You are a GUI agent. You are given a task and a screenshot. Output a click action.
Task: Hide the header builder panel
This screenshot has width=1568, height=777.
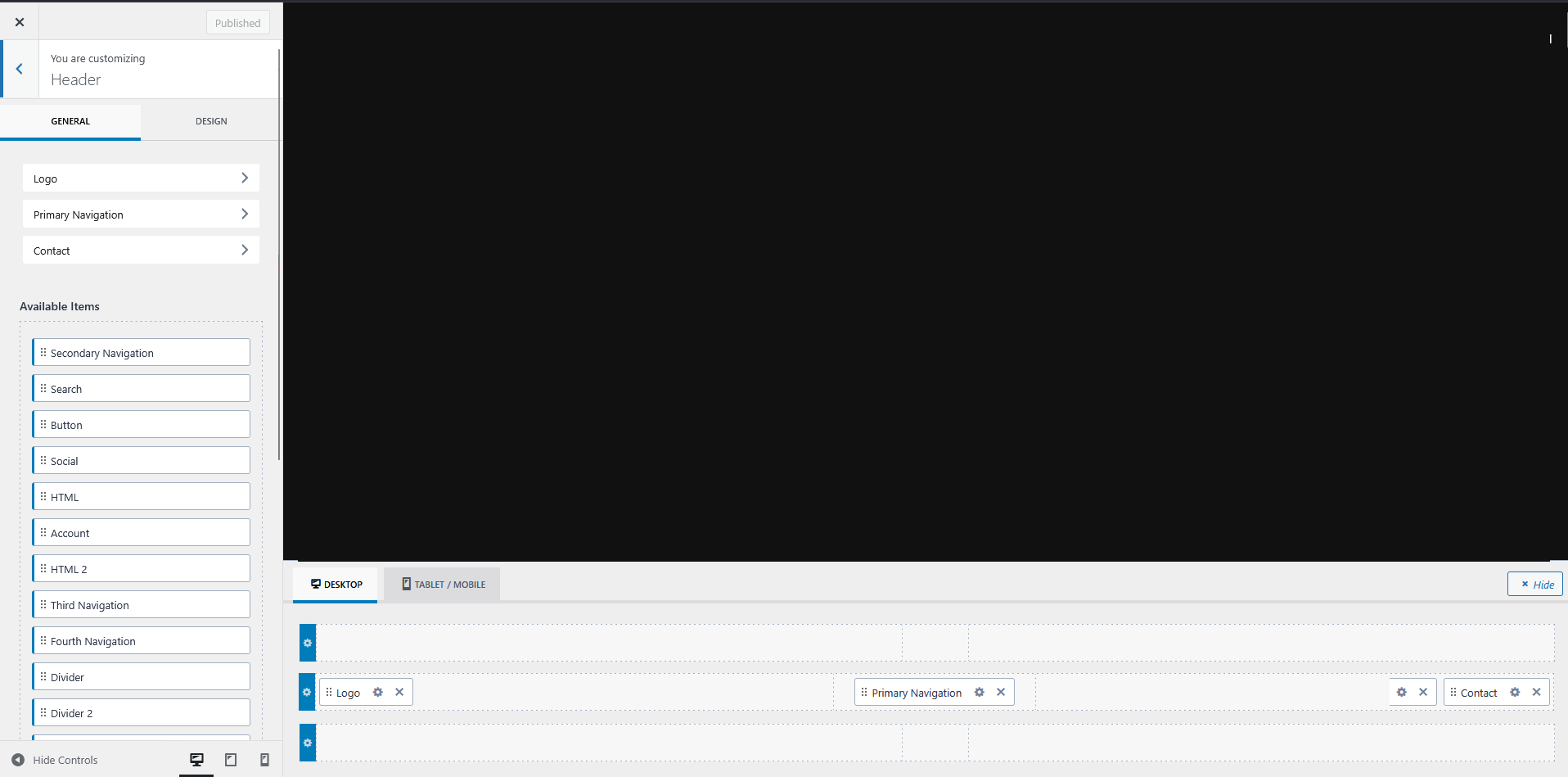pyautogui.click(x=1535, y=585)
